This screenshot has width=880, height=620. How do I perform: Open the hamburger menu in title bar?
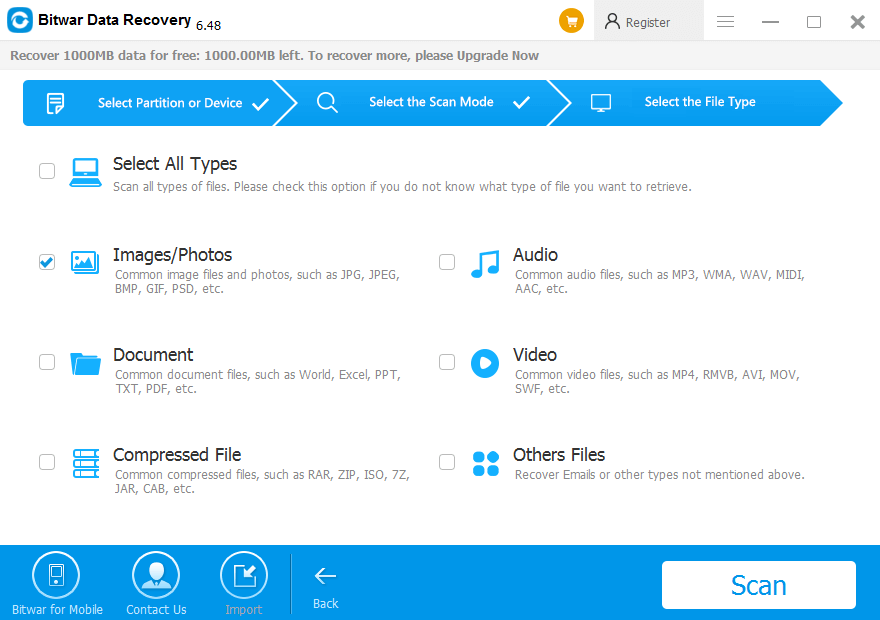(726, 22)
